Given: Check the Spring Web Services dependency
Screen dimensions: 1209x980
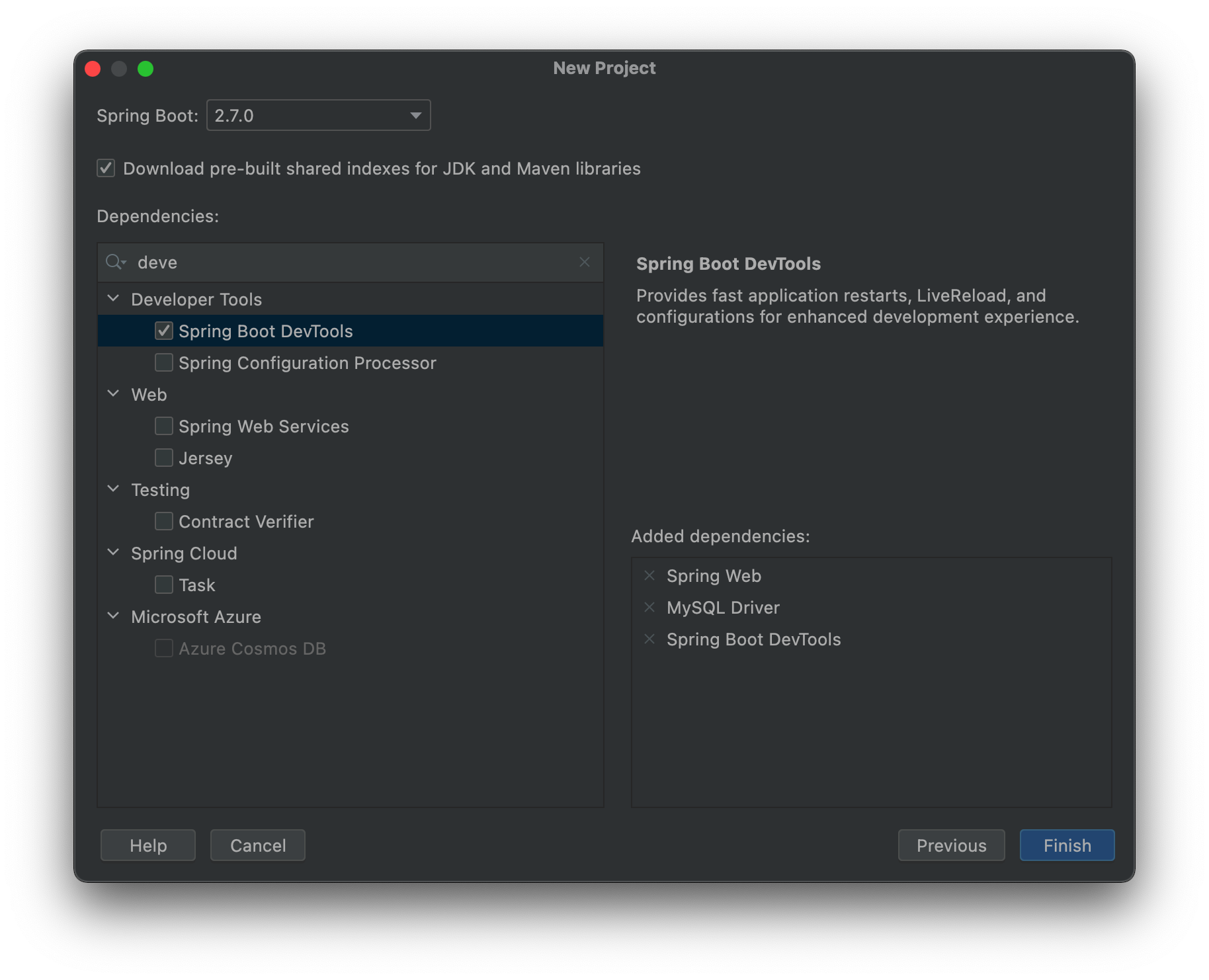Looking at the screenshot, I should point(164,426).
